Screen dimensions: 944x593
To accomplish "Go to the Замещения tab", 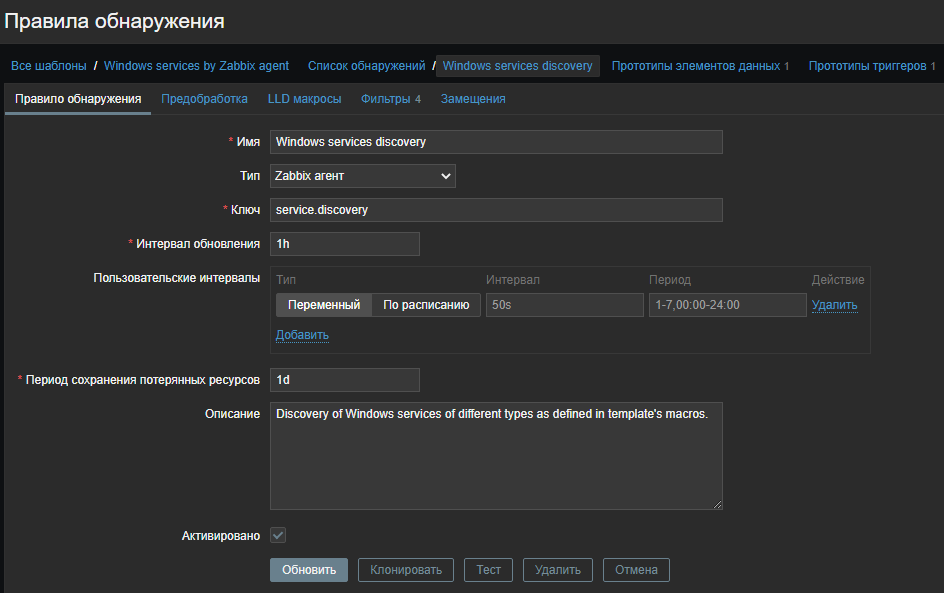I will (x=473, y=99).
